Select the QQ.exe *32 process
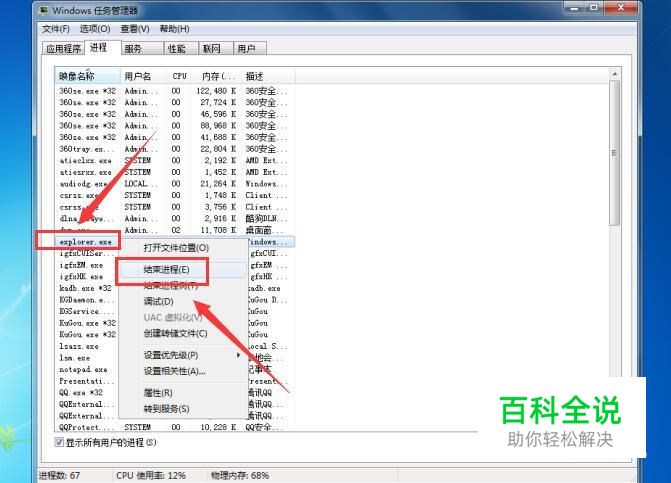Image resolution: width=671 pixels, height=483 pixels. (x=81, y=392)
